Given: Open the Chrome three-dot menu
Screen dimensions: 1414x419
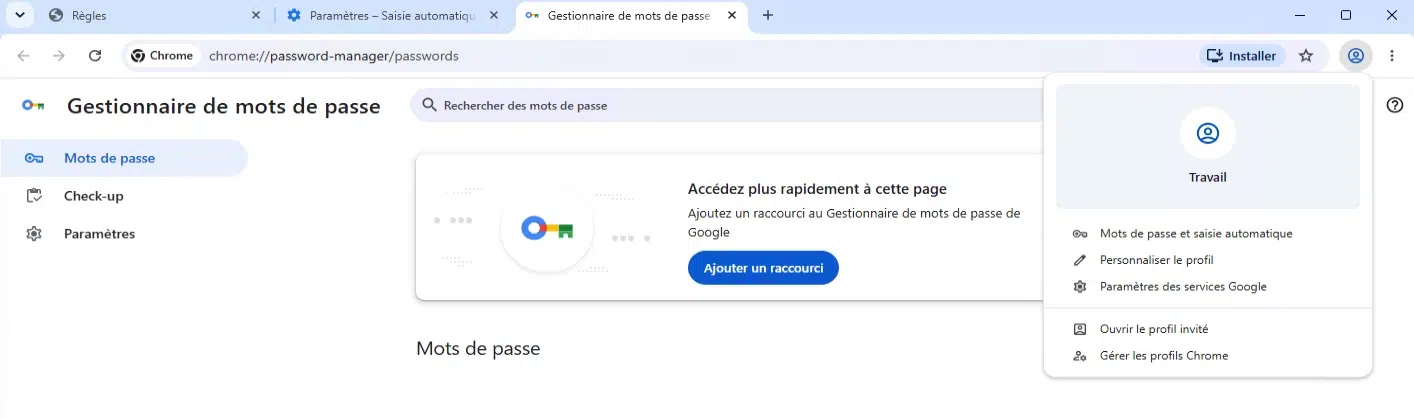Looking at the screenshot, I should point(1392,56).
